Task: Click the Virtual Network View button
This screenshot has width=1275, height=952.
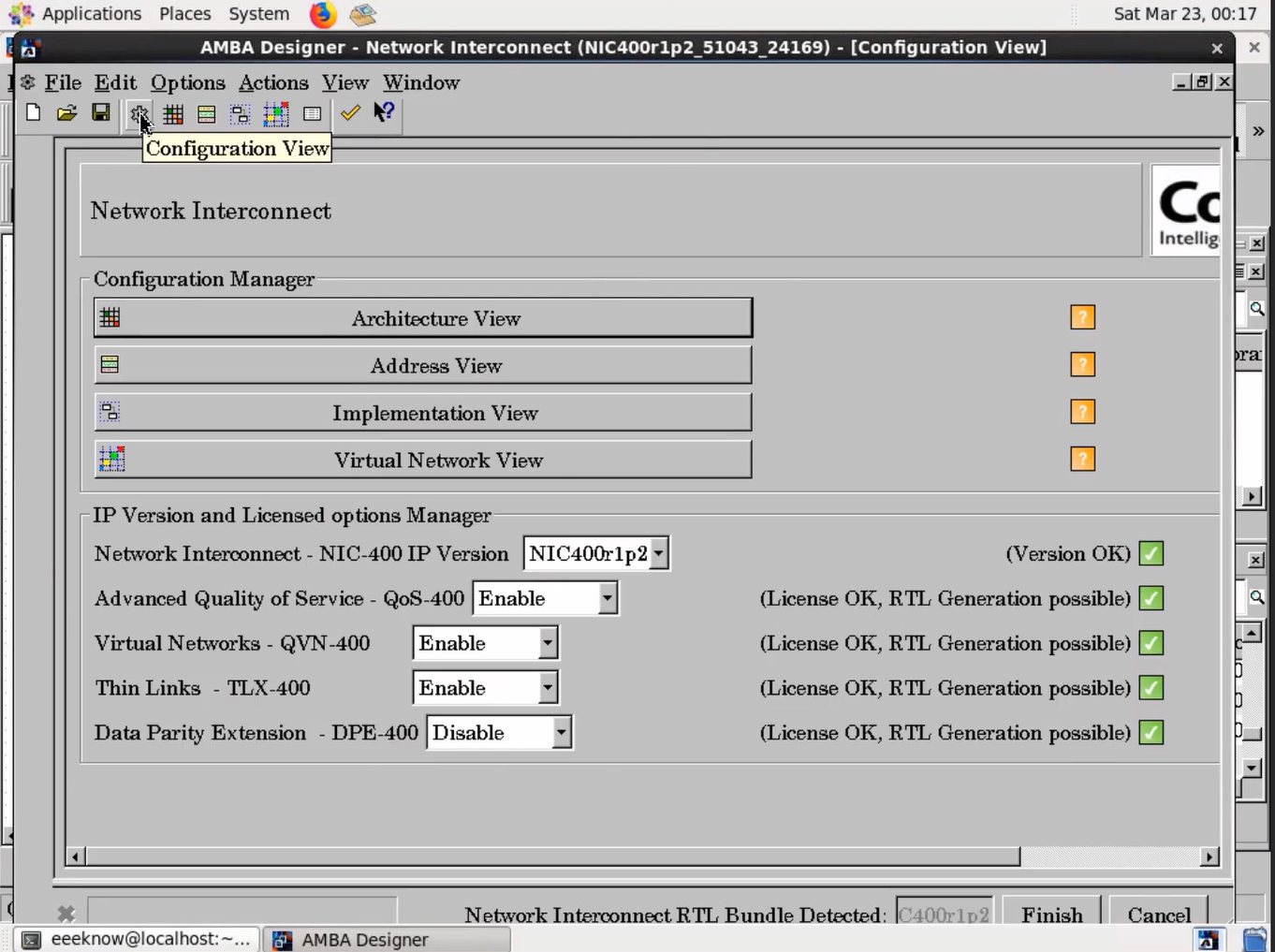Action: coord(423,460)
